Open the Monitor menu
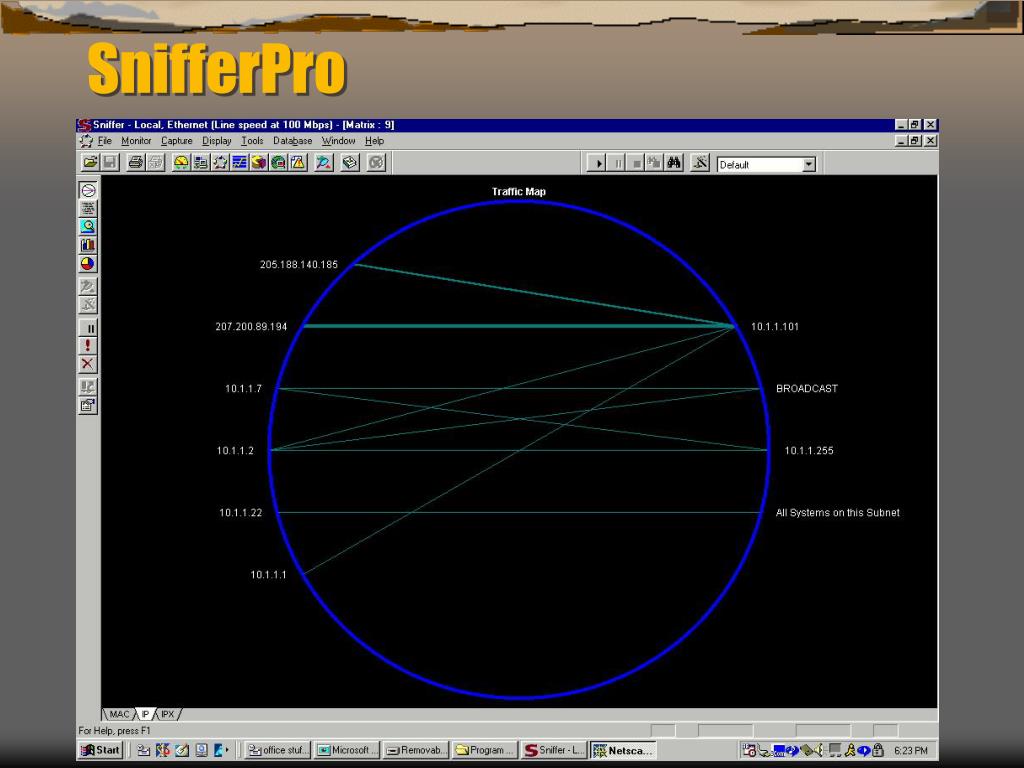 pyautogui.click(x=136, y=141)
